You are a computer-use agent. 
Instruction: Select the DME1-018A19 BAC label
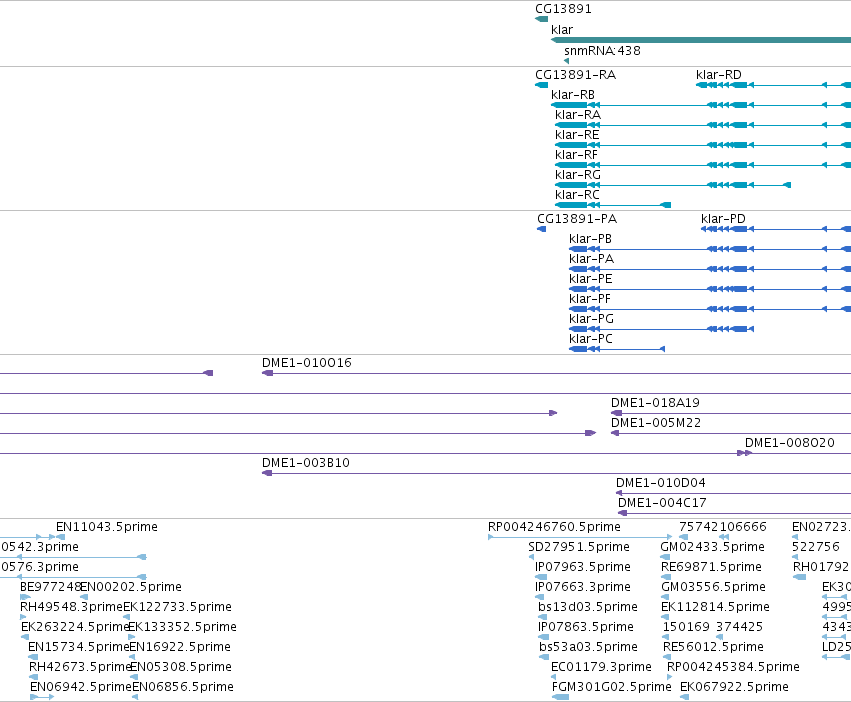click(x=656, y=403)
